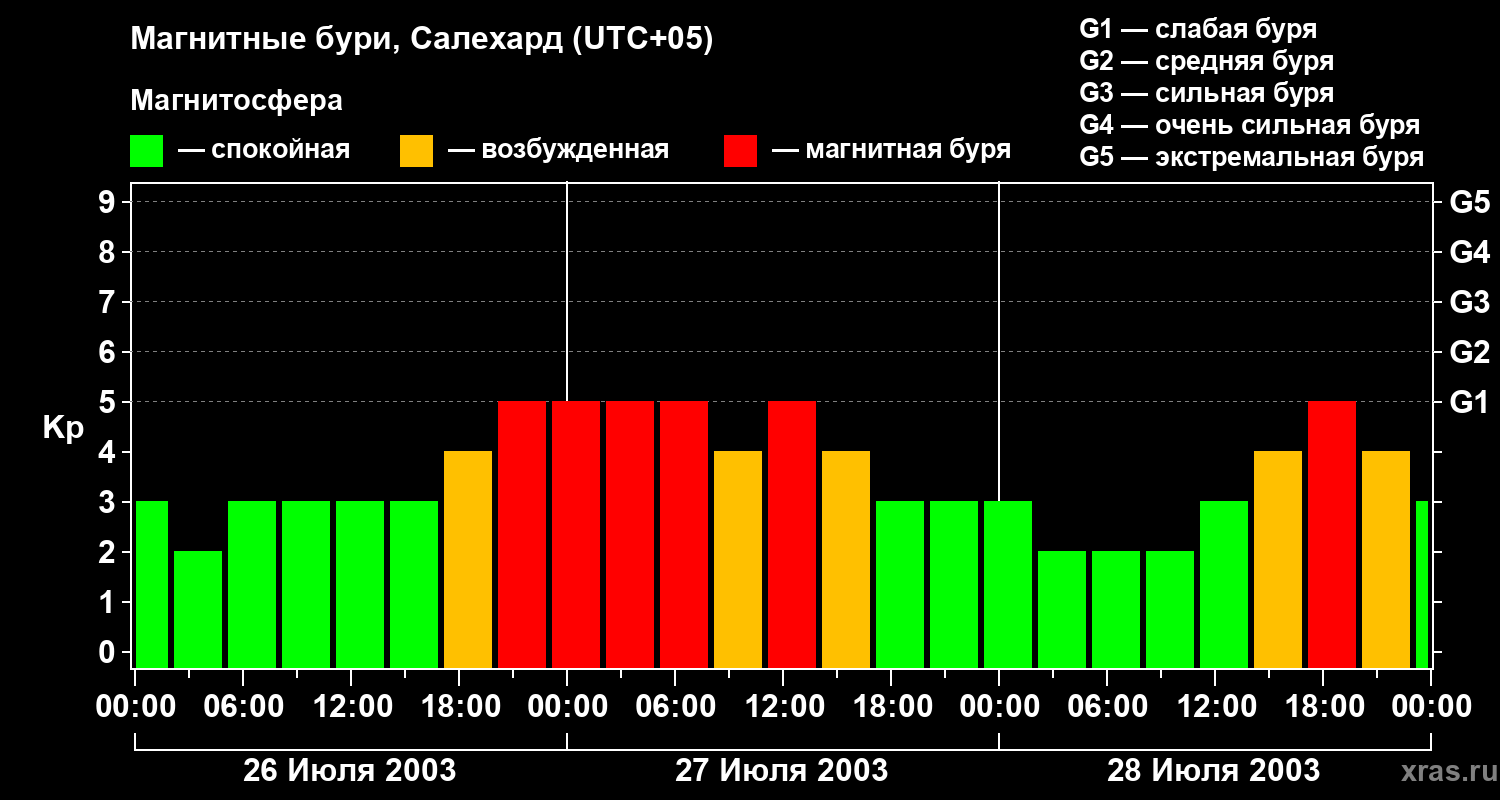This screenshot has height=800, width=1500.
Task: Click the 12:00 time label under 28 Июля
Action: (x=1215, y=707)
